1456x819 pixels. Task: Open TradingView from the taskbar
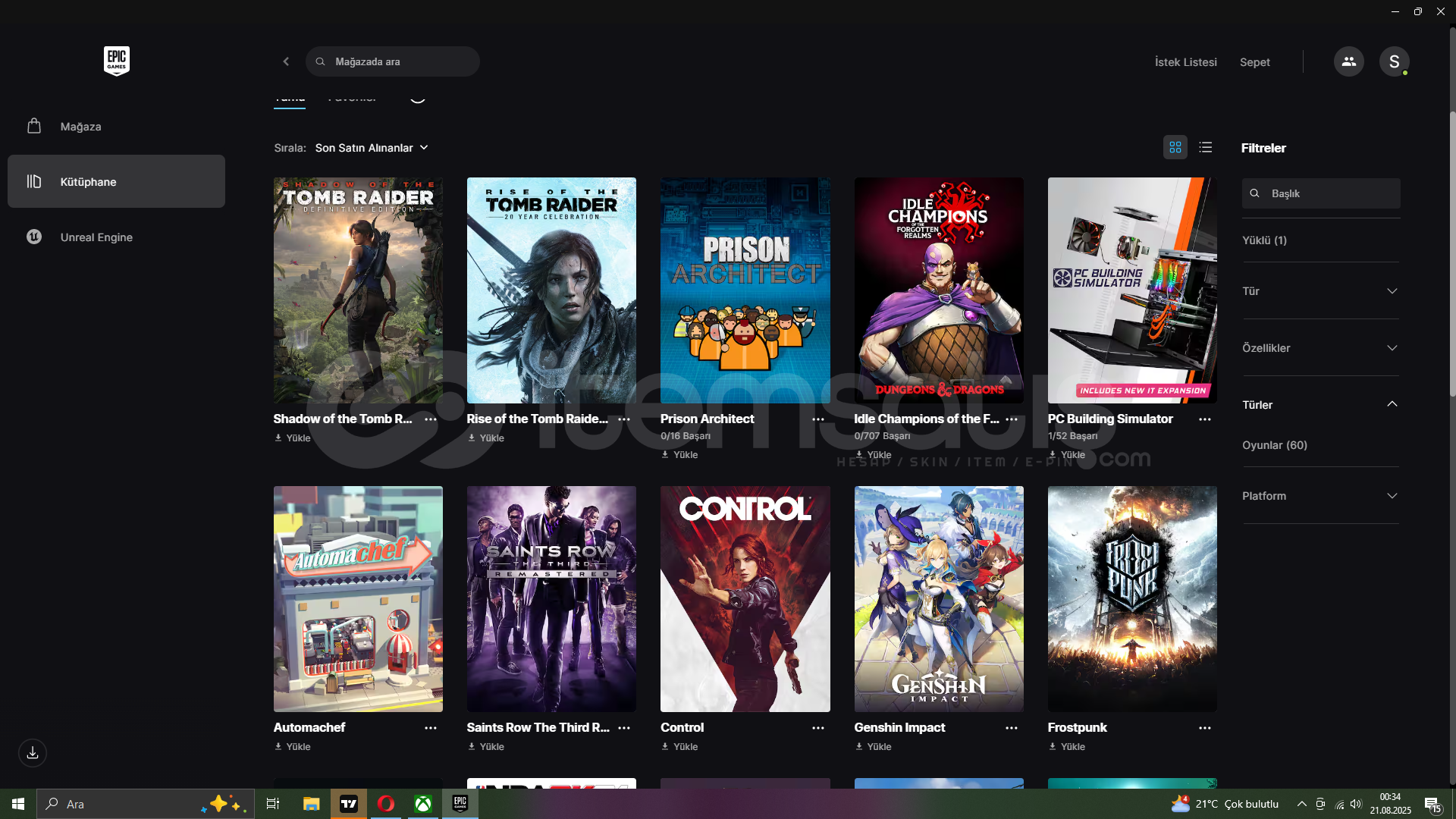pos(349,804)
